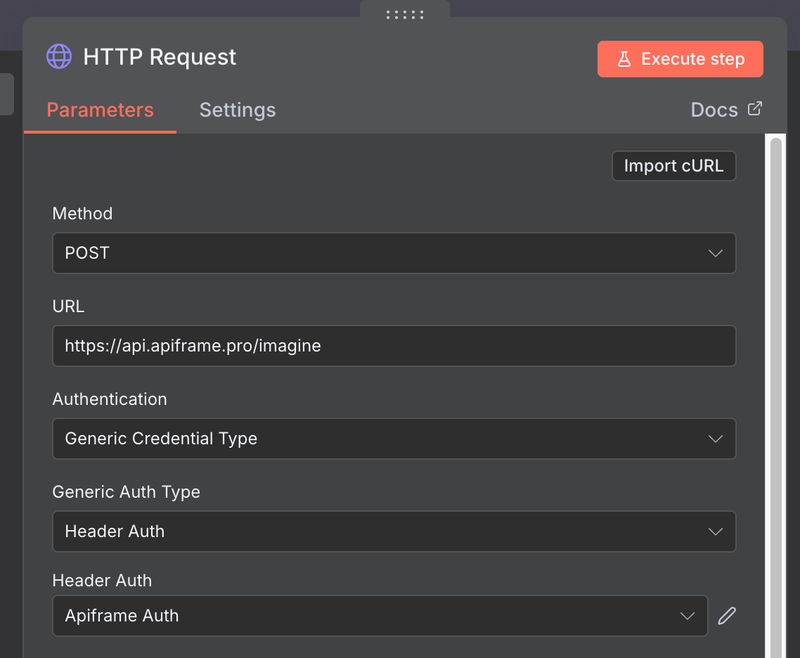The height and width of the screenshot is (658, 800).
Task: Open the Authentication dropdown
Action: point(394,438)
